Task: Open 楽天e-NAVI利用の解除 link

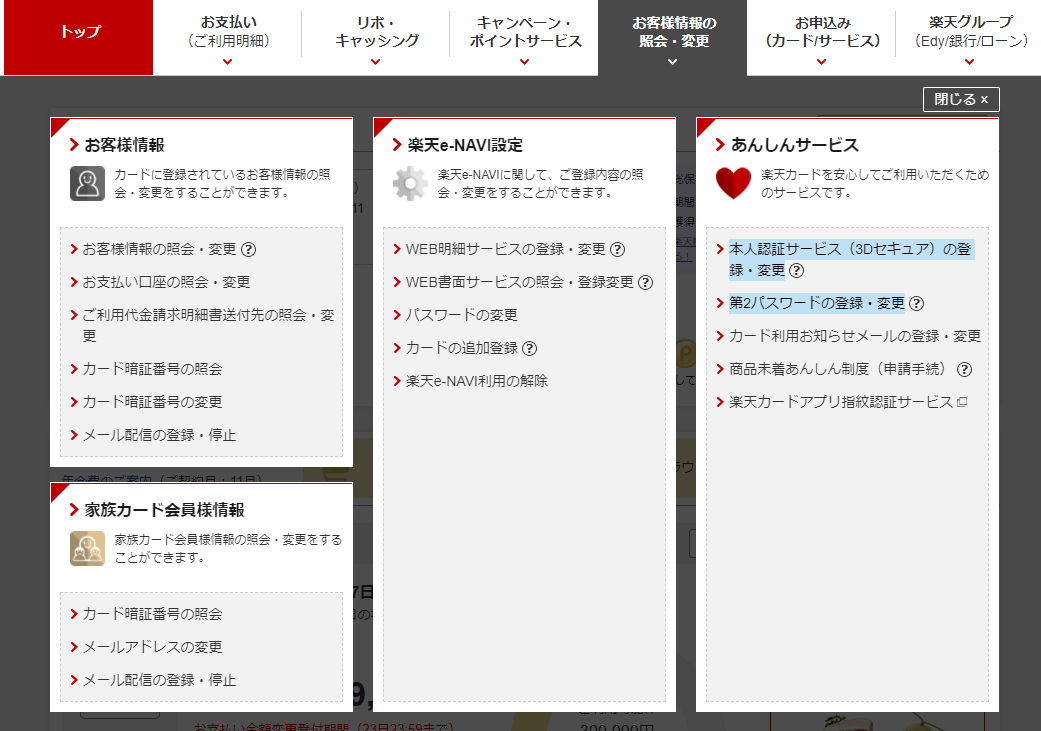Action: pyautogui.click(x=477, y=382)
